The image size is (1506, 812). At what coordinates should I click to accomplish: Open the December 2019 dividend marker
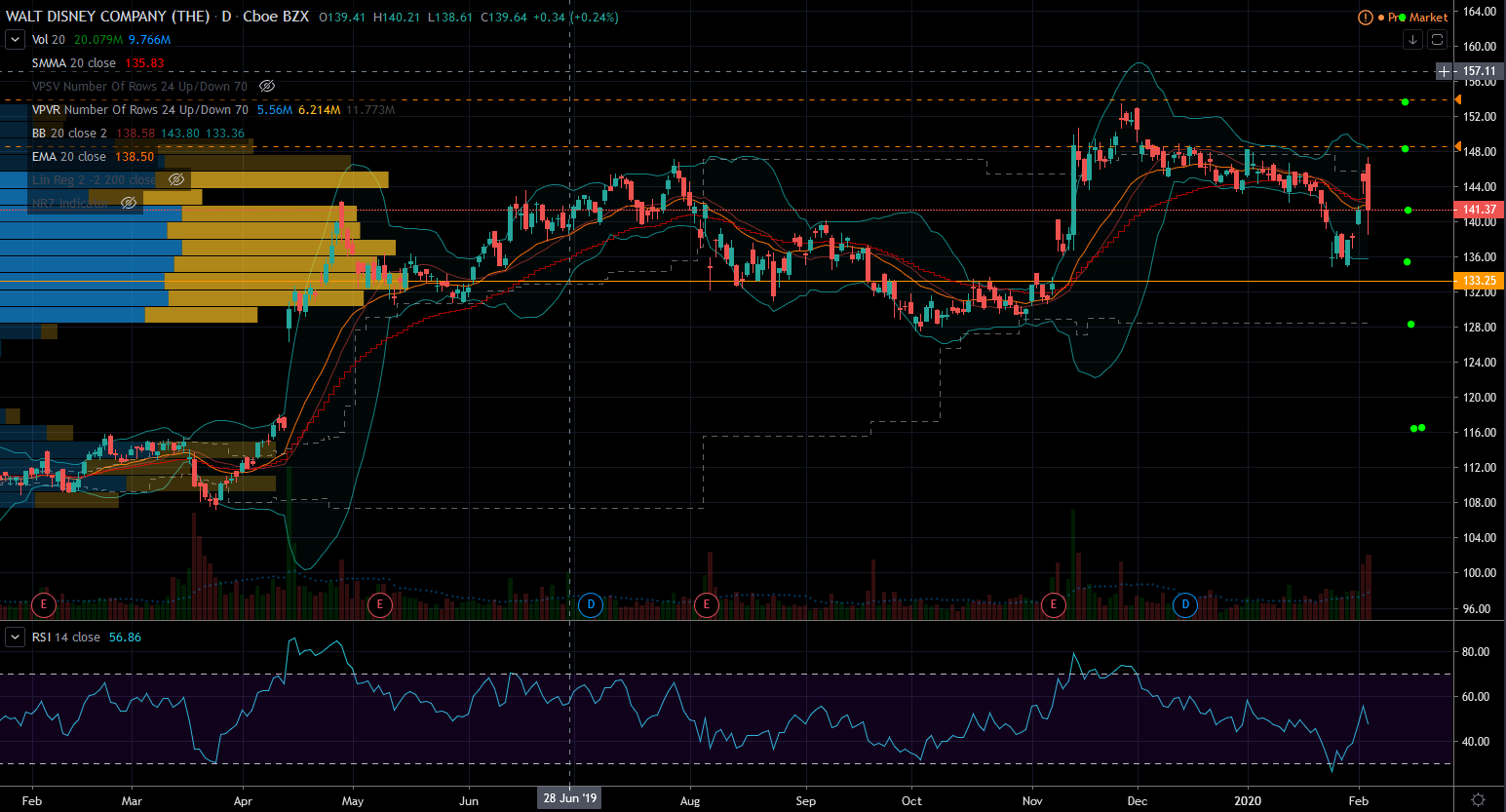point(1185,605)
